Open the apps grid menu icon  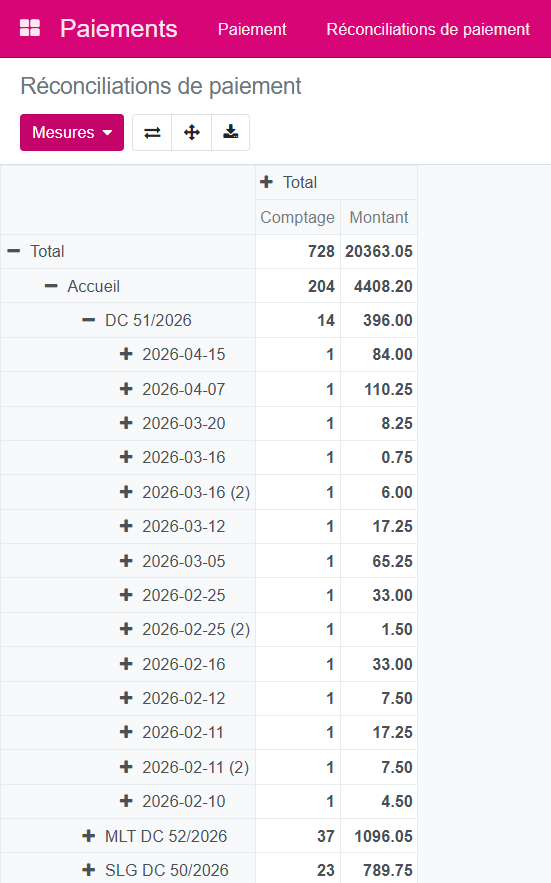pos(30,28)
